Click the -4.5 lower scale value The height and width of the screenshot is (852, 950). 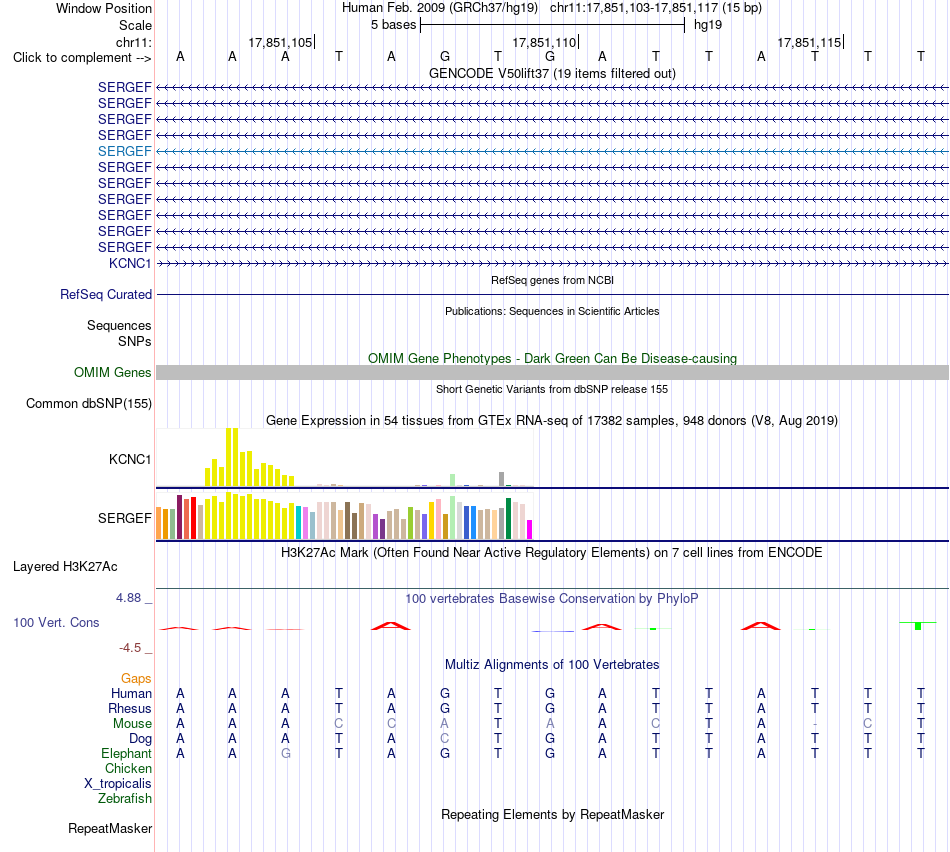click(x=130, y=648)
